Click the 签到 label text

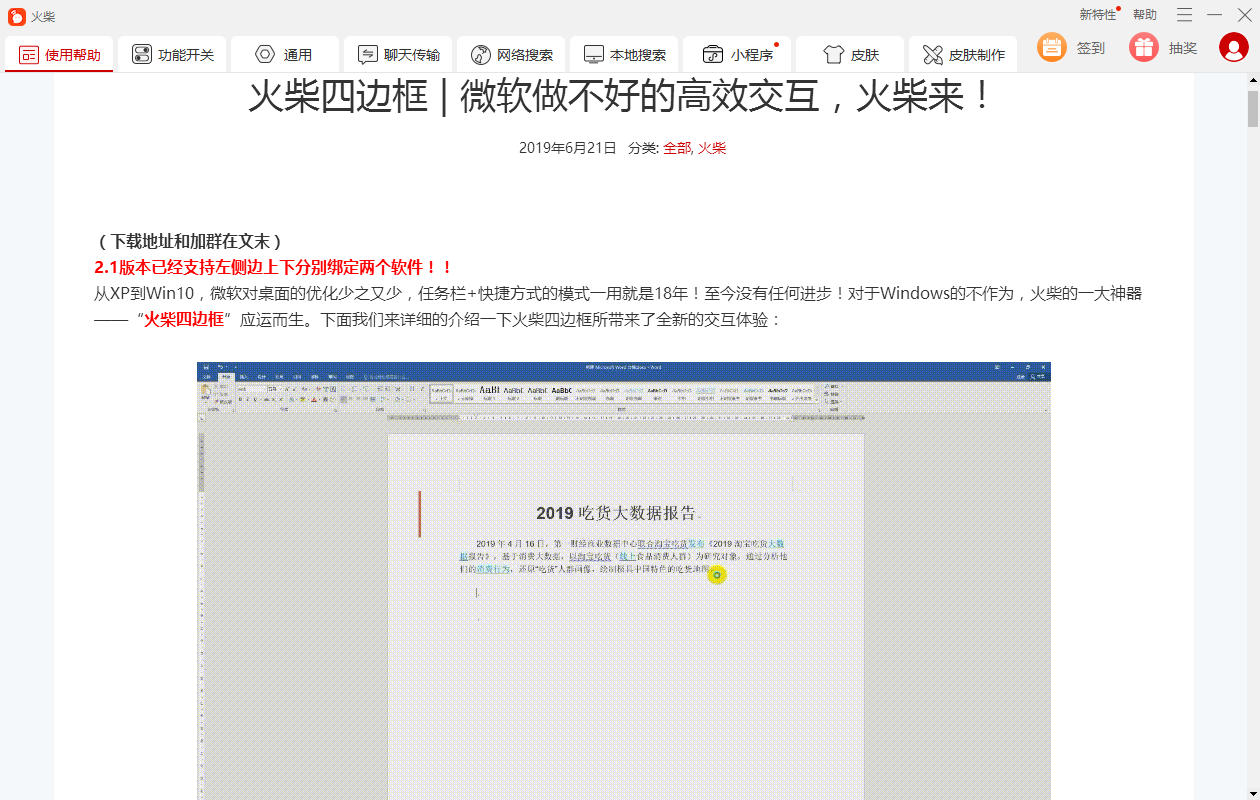(x=1091, y=48)
